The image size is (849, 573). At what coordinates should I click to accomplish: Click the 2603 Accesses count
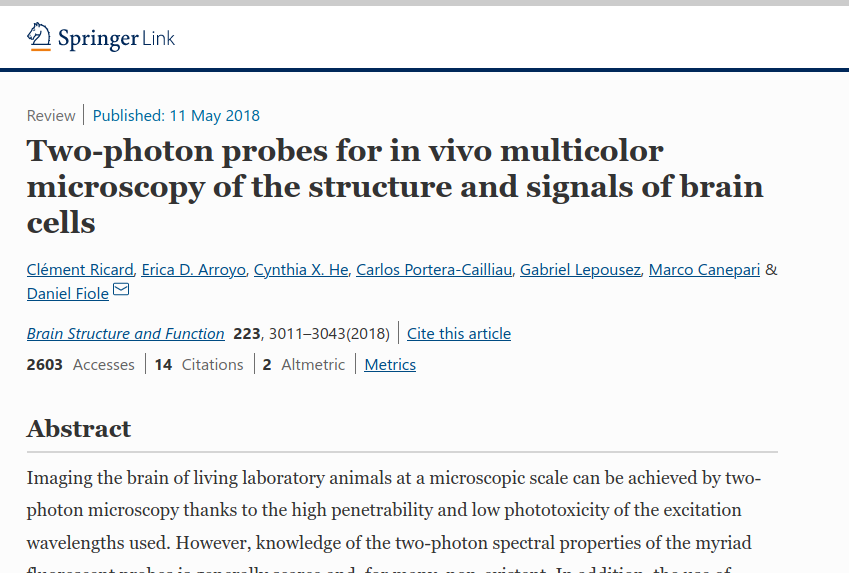(81, 364)
